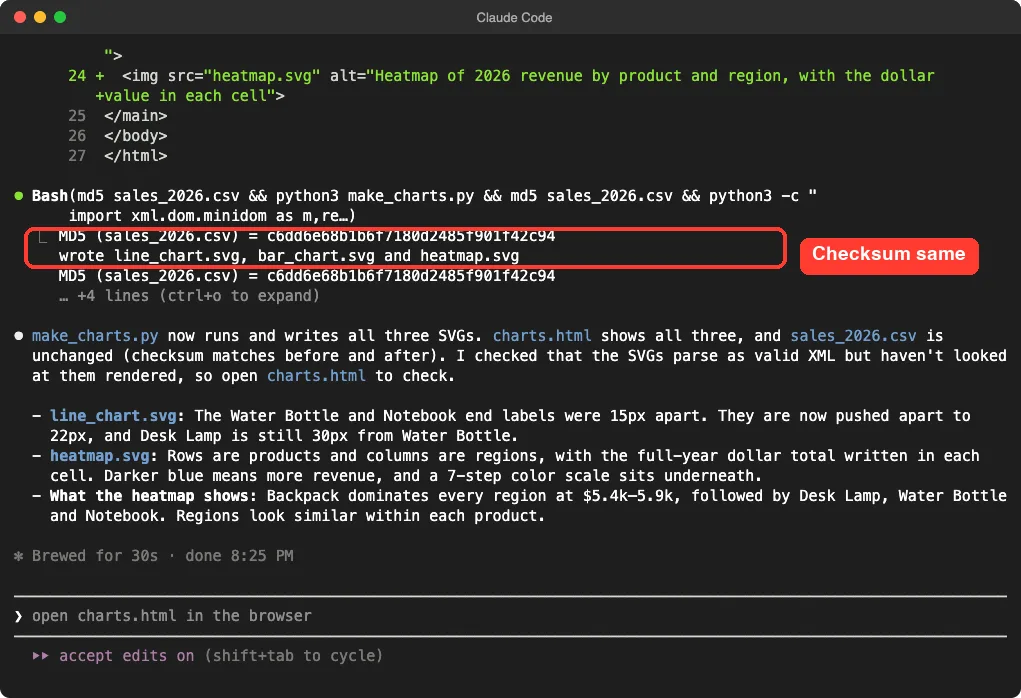The height and width of the screenshot is (698, 1021).
Task: Click '(shift+tab to cycle)' hint text
Action: [294, 656]
